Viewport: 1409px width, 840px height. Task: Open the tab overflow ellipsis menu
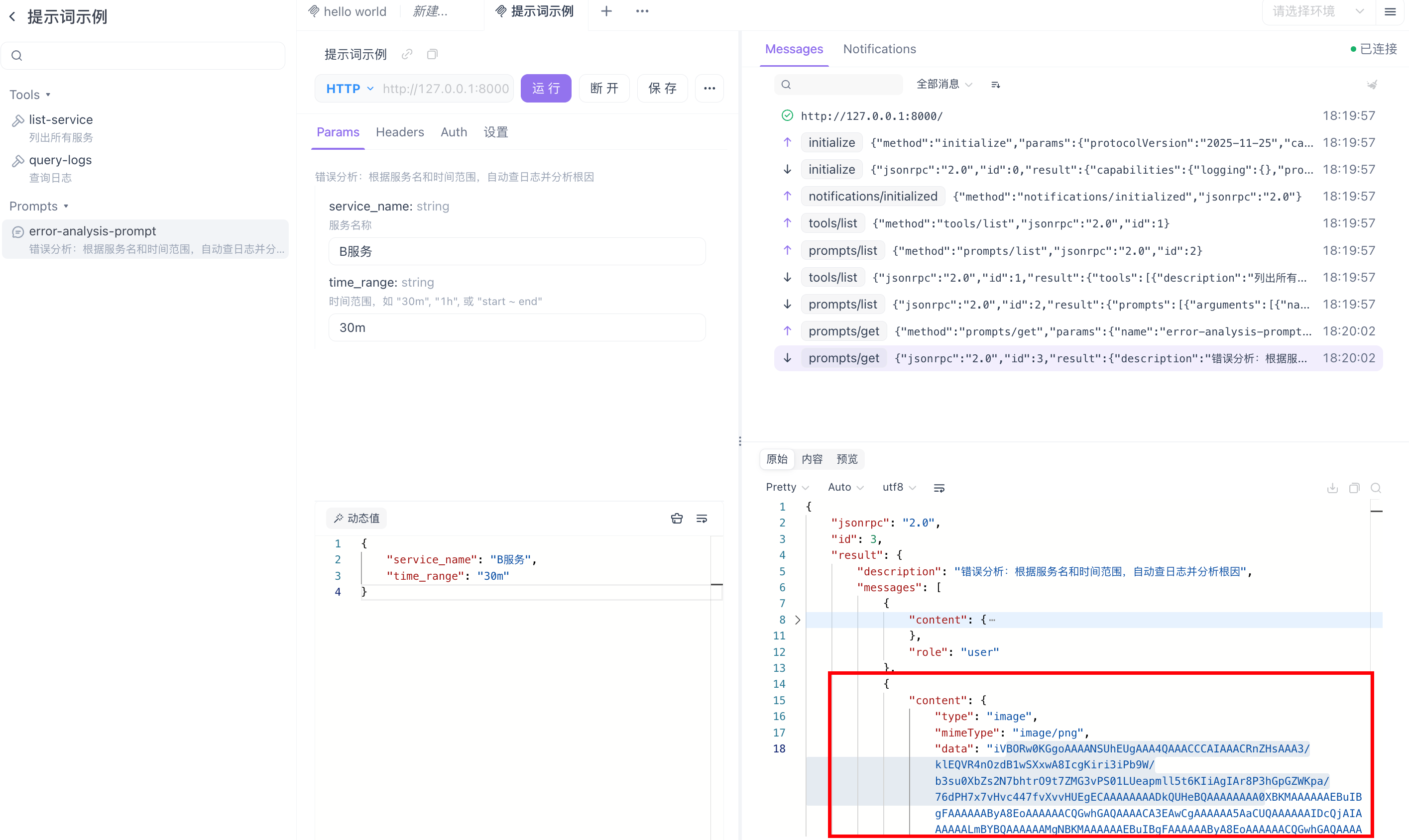tap(642, 11)
